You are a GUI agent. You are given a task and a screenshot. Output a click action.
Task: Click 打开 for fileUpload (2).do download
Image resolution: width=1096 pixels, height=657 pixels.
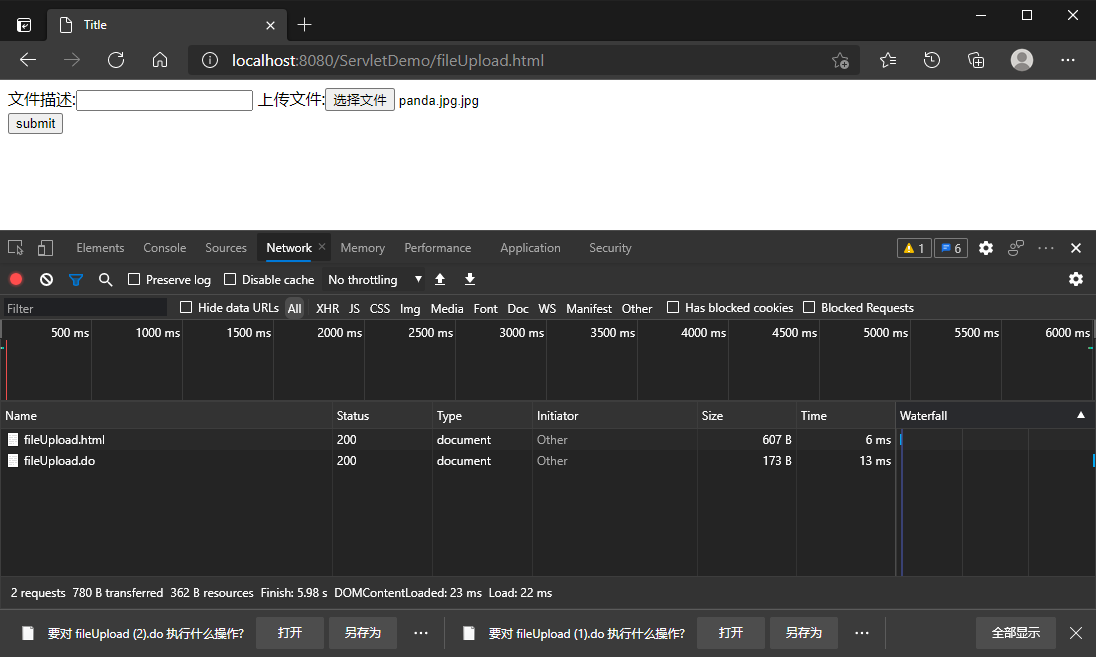[x=289, y=633]
